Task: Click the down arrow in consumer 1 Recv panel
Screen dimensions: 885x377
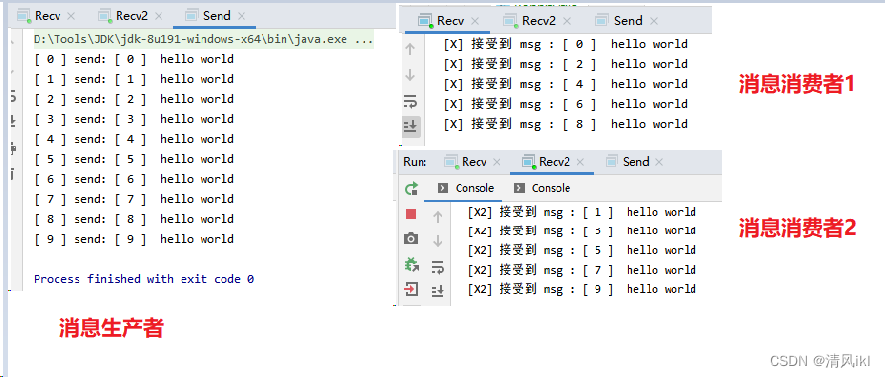Action: coord(410,75)
